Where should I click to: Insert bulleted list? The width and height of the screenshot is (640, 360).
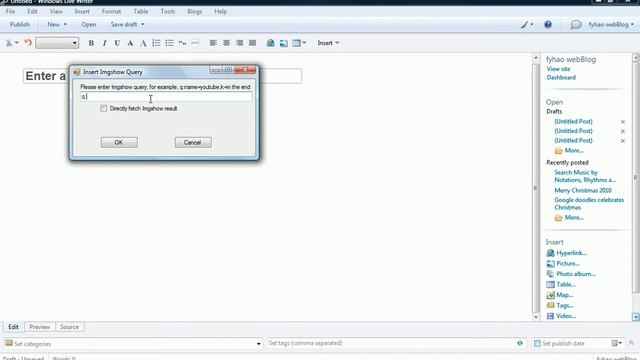point(169,43)
